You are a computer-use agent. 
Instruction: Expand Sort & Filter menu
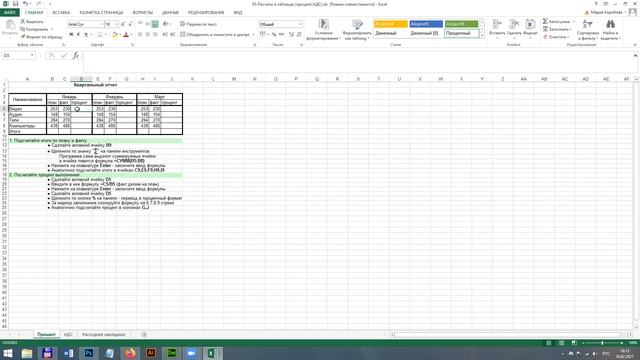588,30
